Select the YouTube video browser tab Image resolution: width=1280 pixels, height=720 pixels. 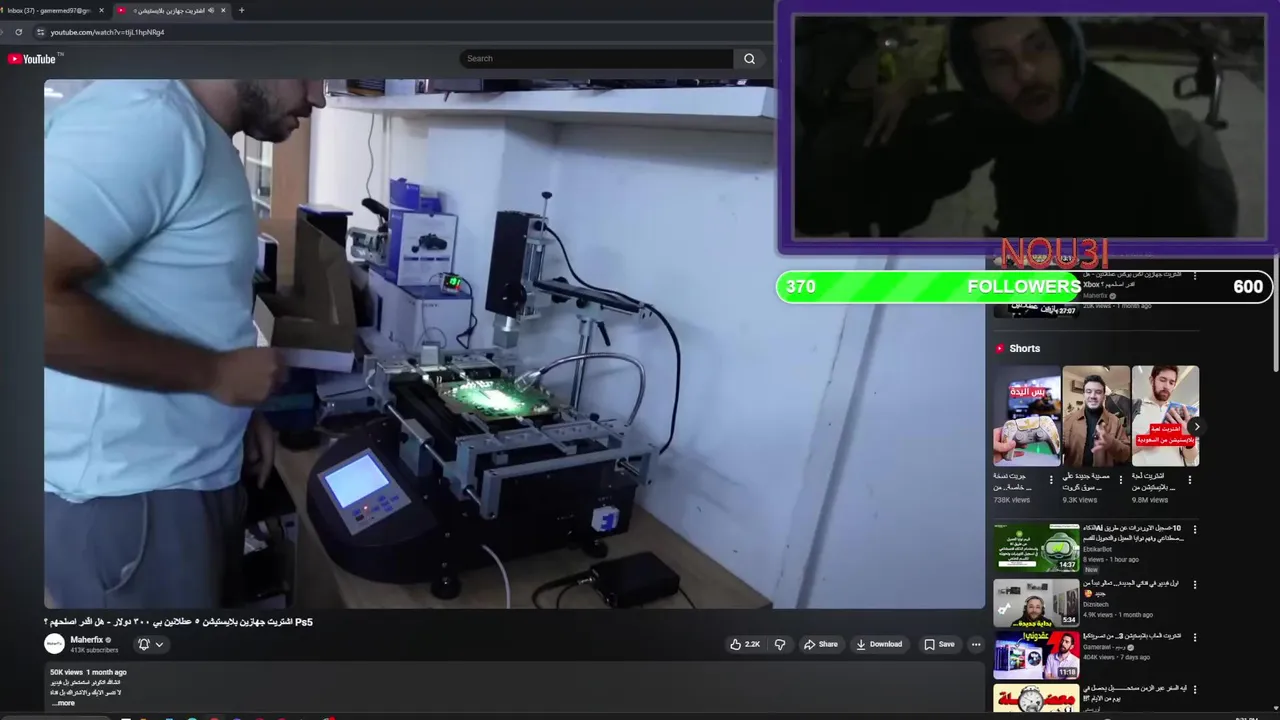pyautogui.click(x=170, y=10)
